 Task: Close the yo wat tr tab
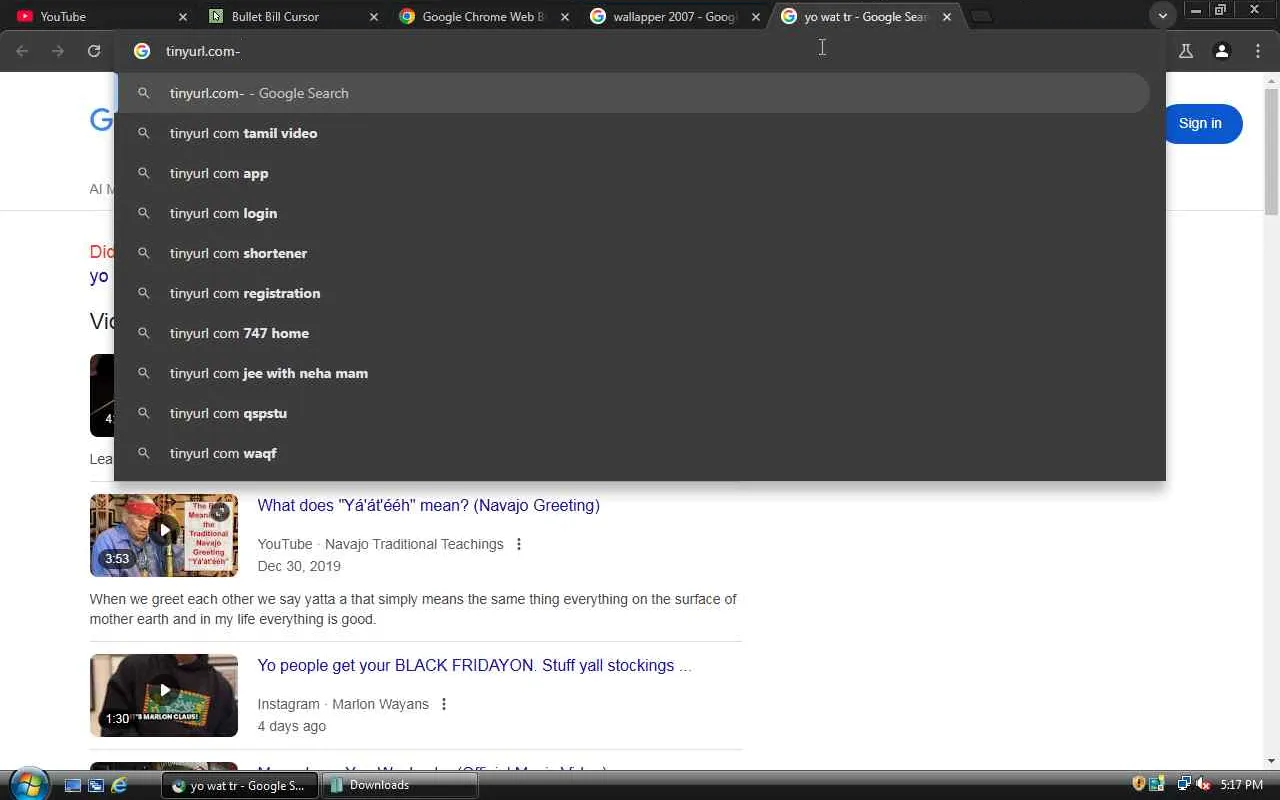click(x=947, y=17)
